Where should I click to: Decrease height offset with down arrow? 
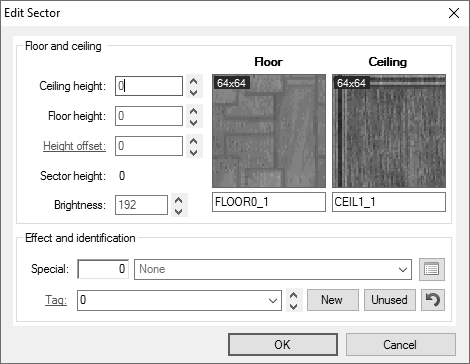tap(194, 152)
